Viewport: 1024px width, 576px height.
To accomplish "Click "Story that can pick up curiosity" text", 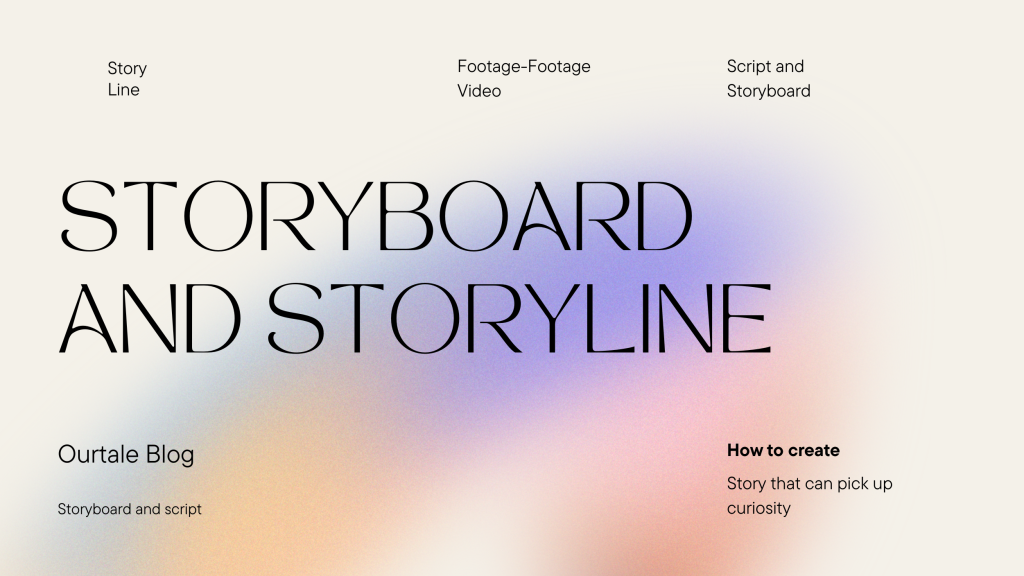I will pyautogui.click(x=808, y=495).
